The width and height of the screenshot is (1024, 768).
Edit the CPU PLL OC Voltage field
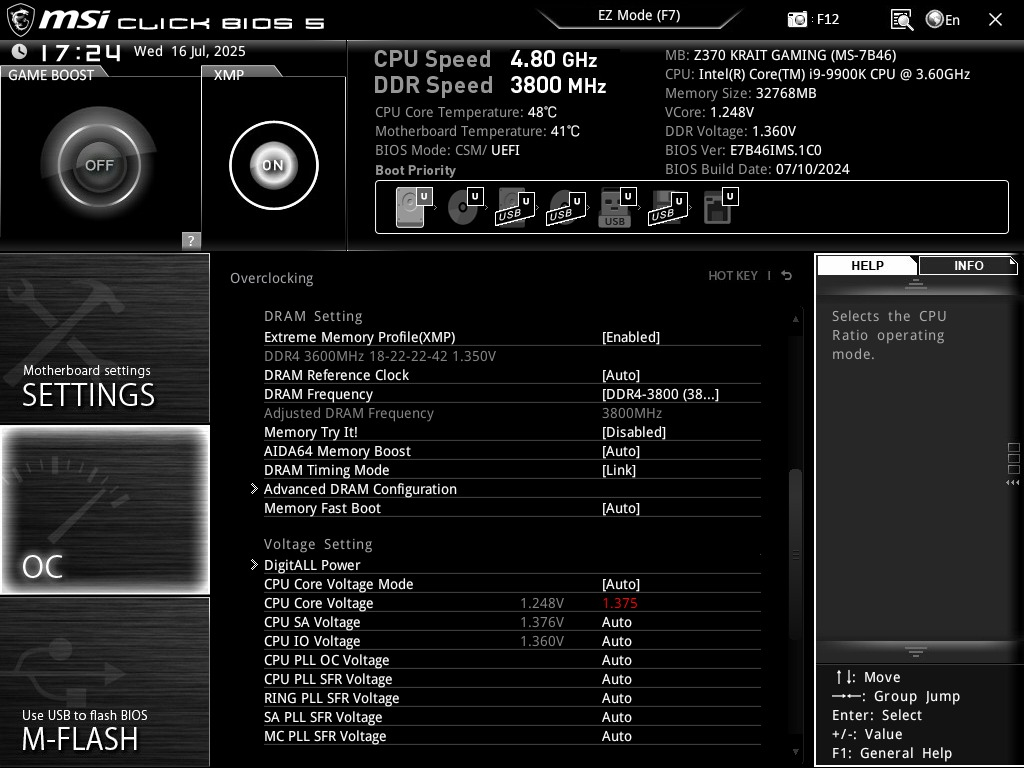click(x=616, y=660)
